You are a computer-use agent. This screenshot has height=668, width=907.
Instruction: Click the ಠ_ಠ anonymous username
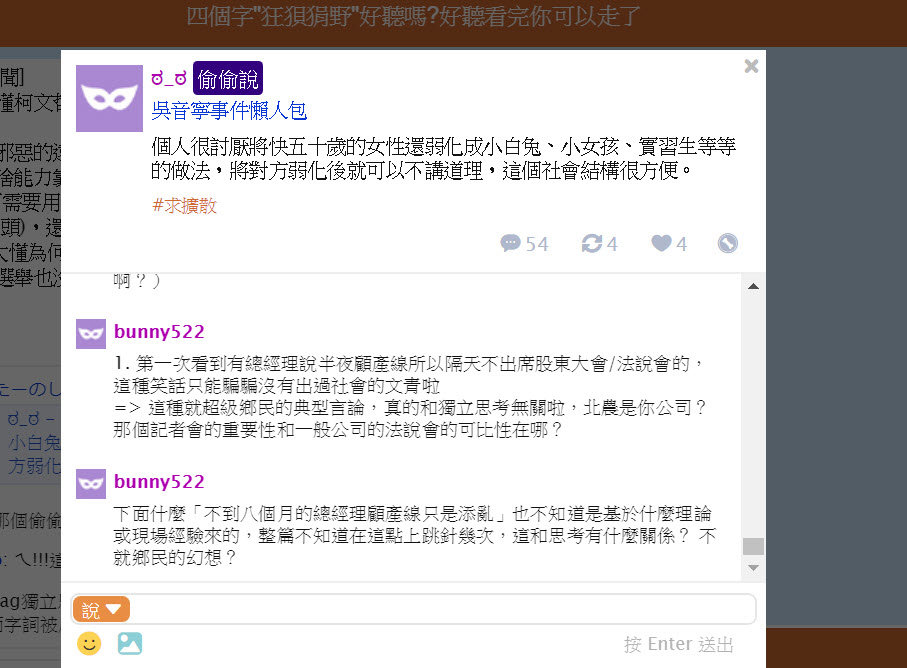169,78
